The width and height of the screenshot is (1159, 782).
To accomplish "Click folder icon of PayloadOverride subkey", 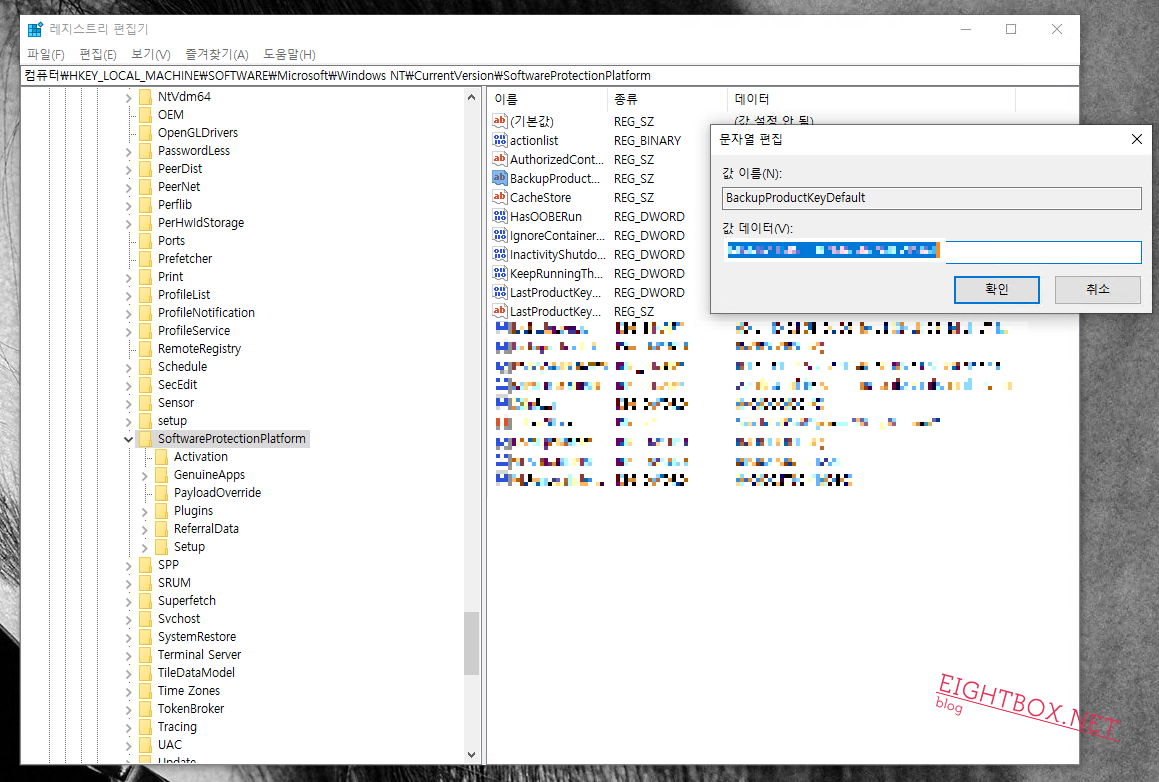I will point(162,492).
